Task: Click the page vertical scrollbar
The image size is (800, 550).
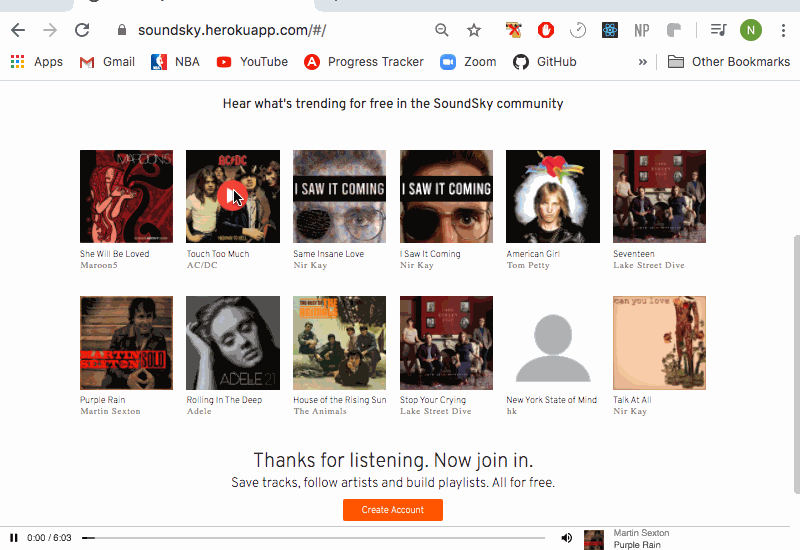Action: pos(796,364)
